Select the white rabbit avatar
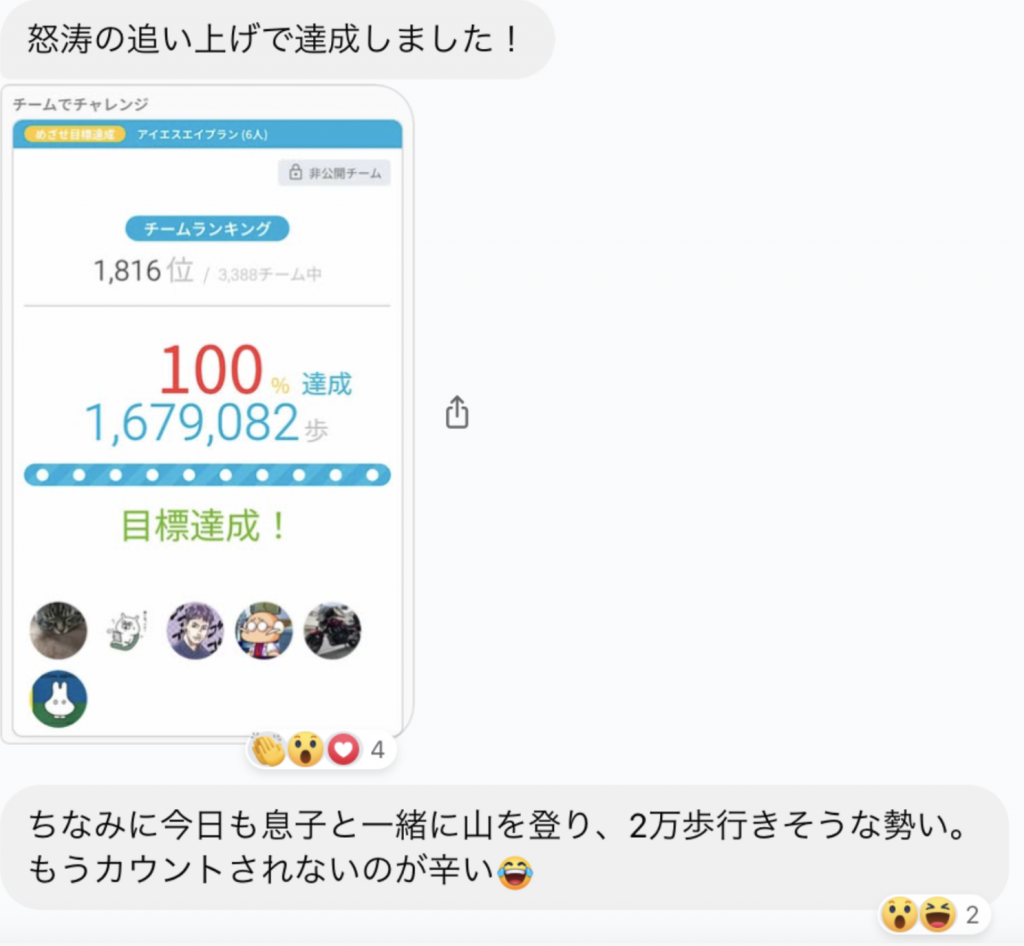The width and height of the screenshot is (1024, 946). [x=58, y=699]
